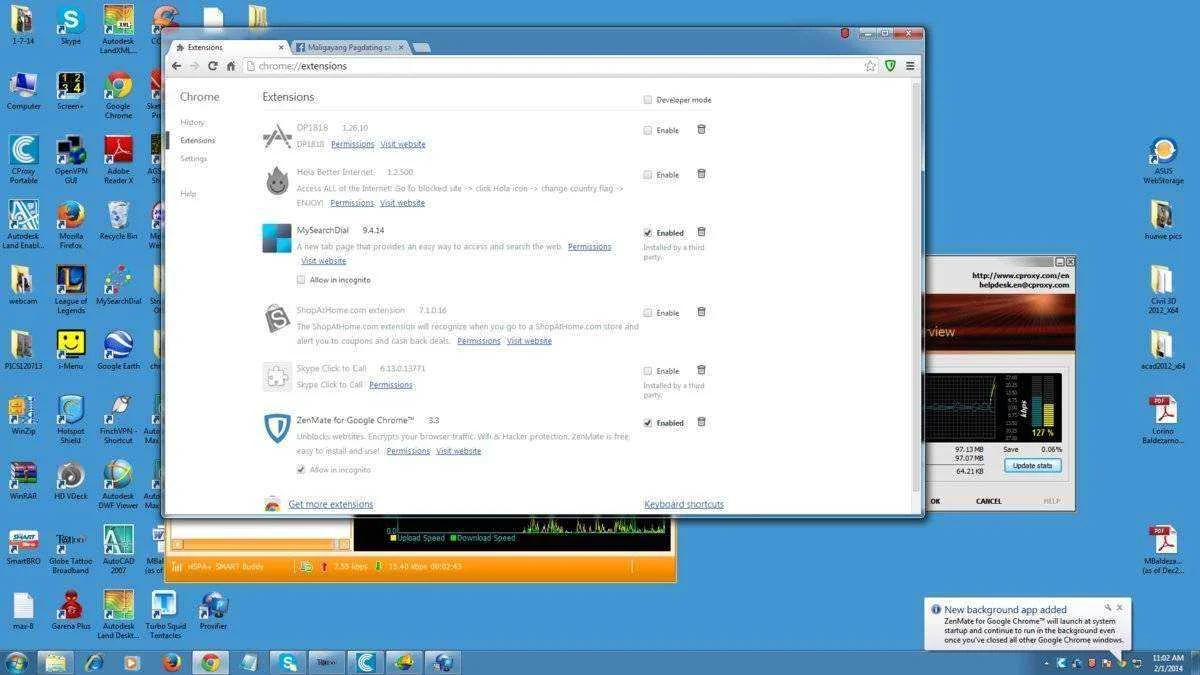Remove Skype Click to Call trash icon

pos(701,369)
